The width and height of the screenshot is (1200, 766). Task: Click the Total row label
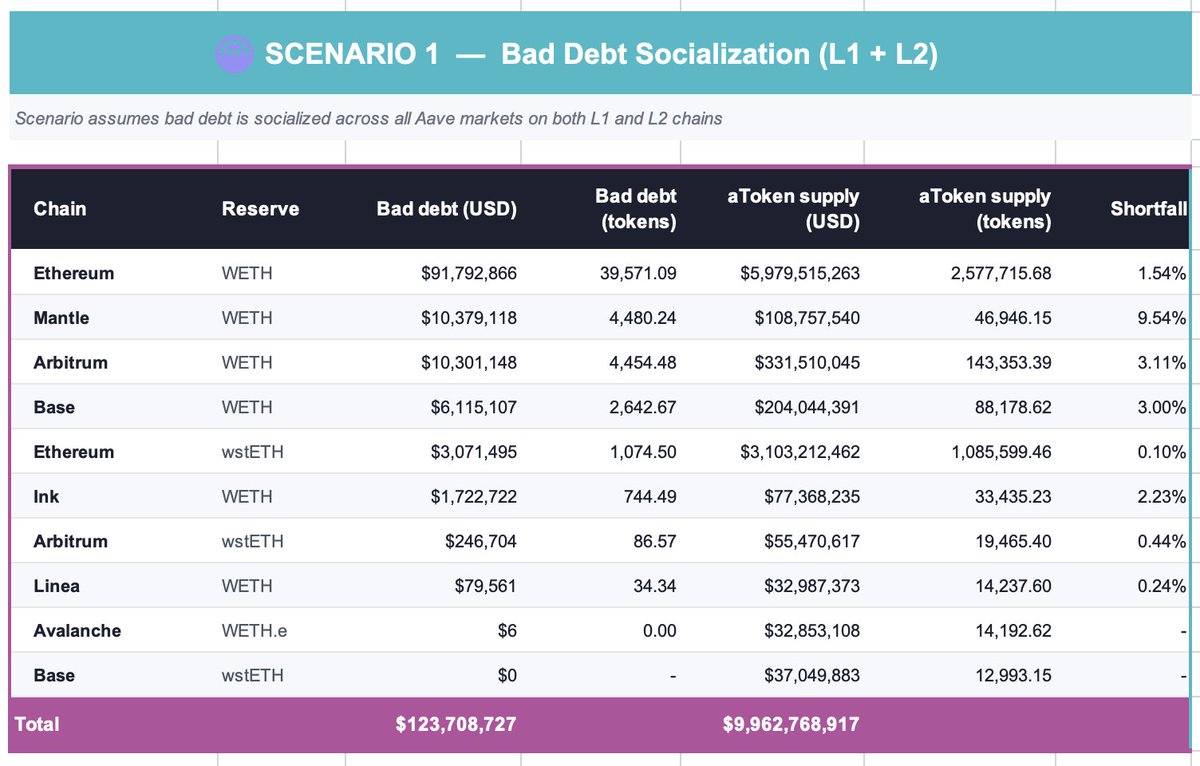(37, 724)
